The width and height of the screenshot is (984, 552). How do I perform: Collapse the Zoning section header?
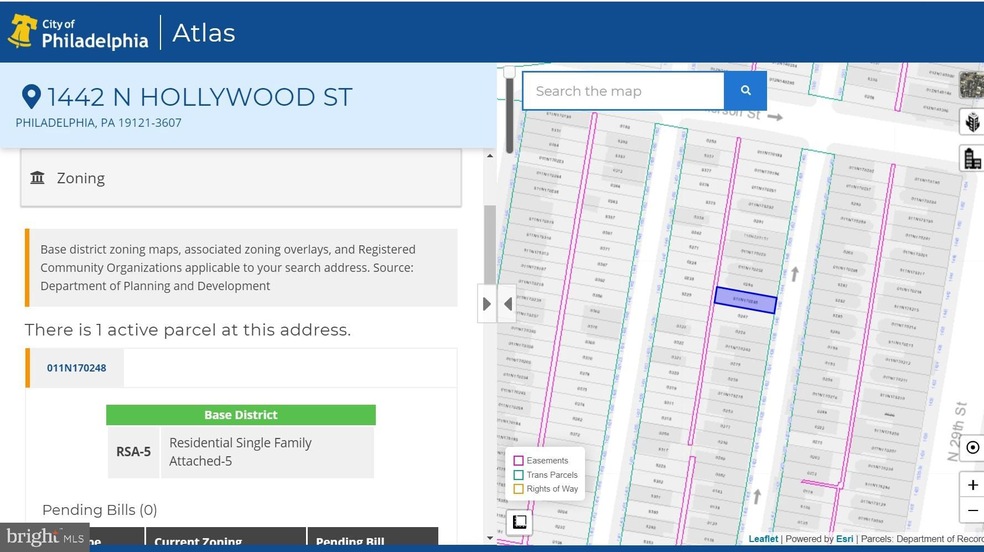coord(240,178)
